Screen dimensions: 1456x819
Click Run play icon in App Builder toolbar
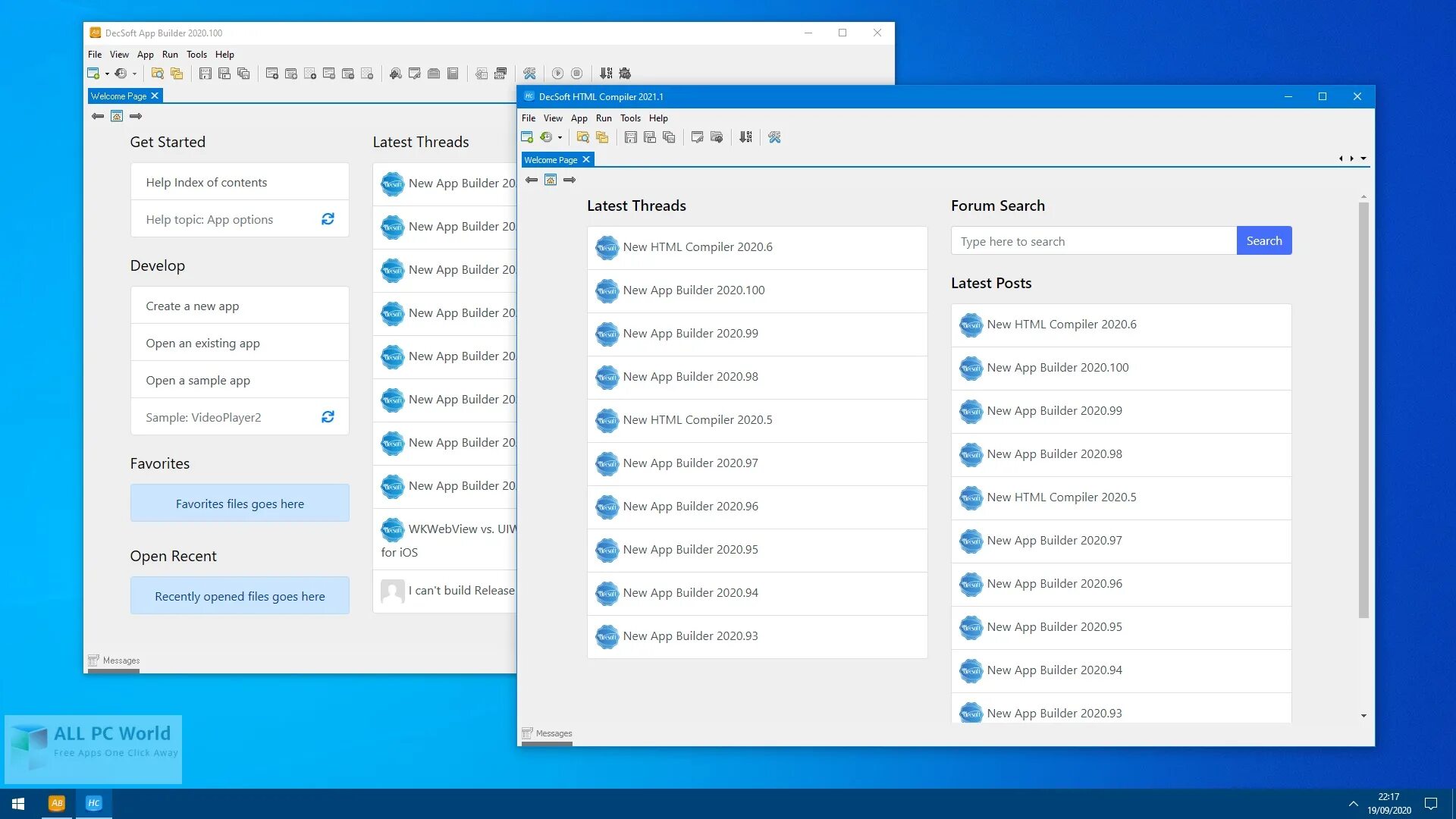tap(557, 74)
